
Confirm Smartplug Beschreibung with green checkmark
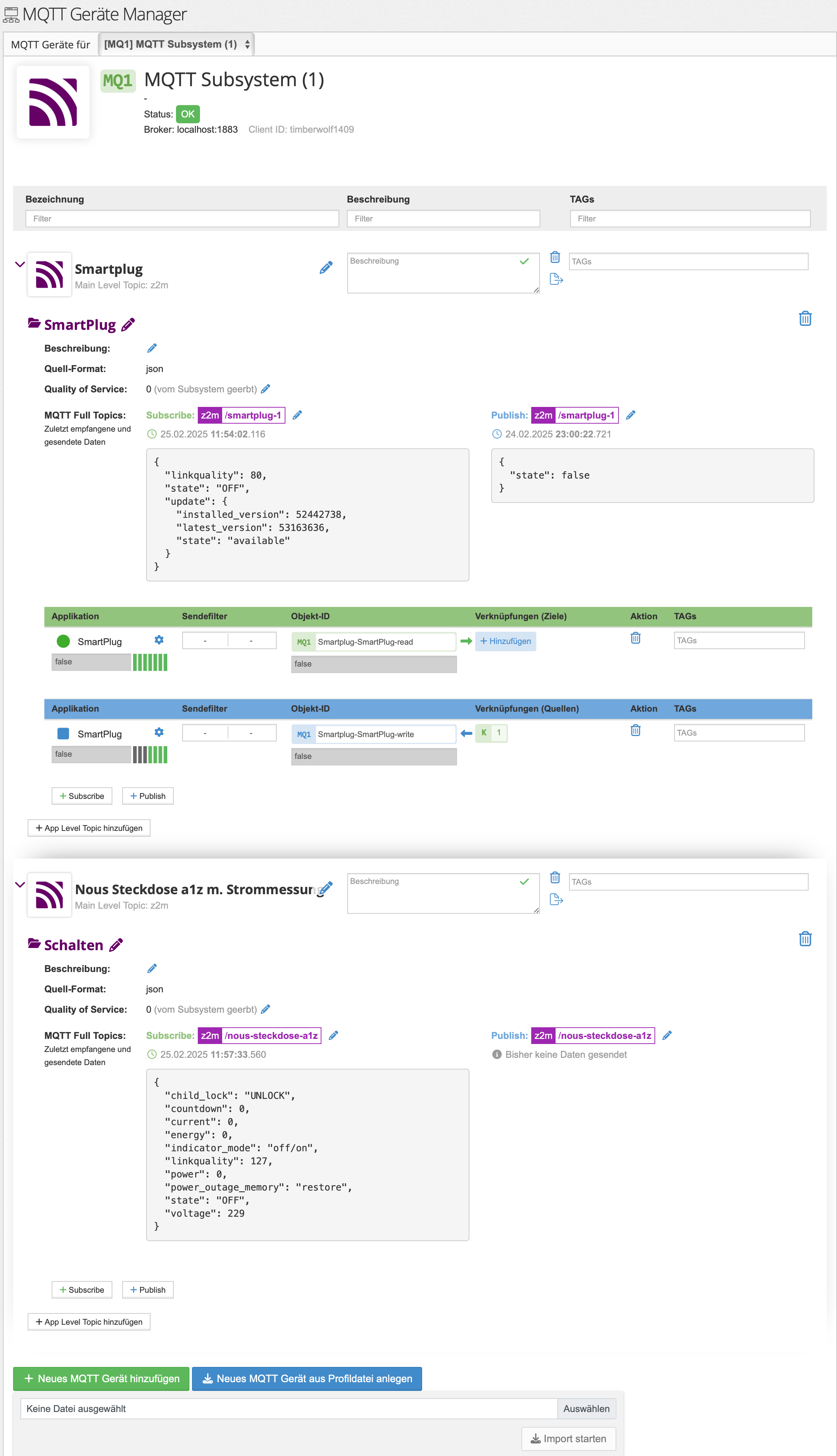[x=524, y=261]
